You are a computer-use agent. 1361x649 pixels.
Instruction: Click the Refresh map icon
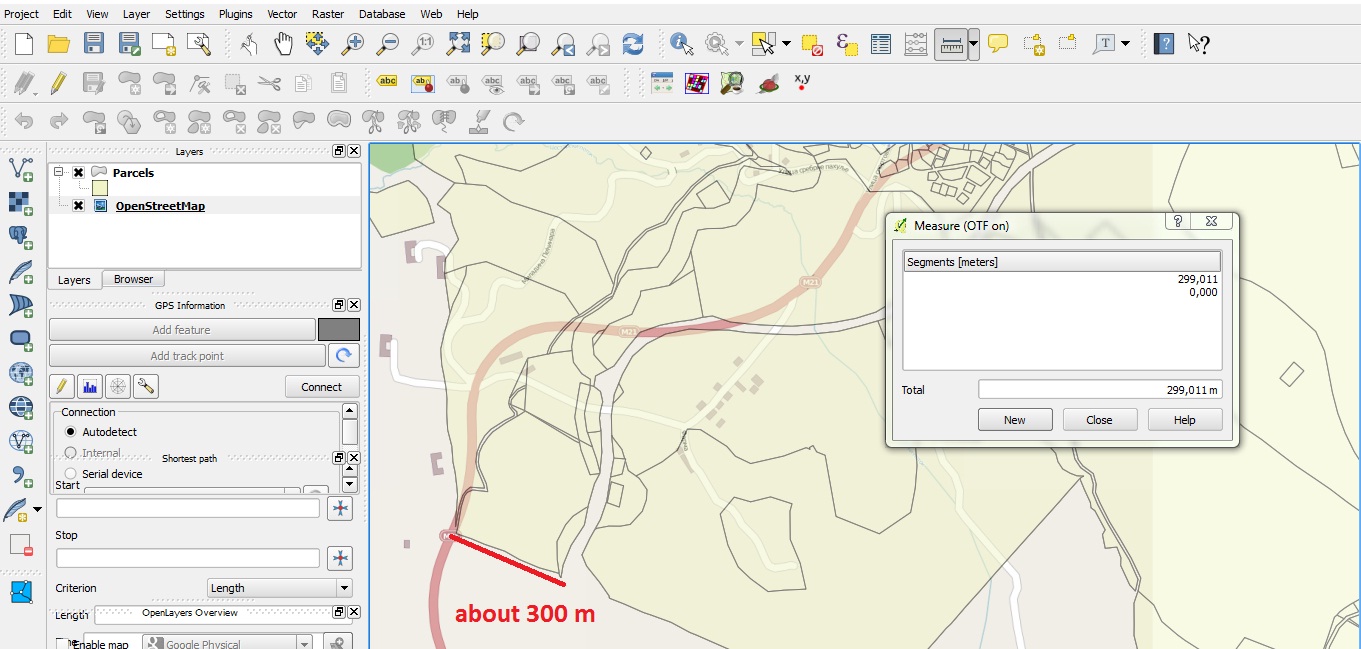[x=632, y=45]
